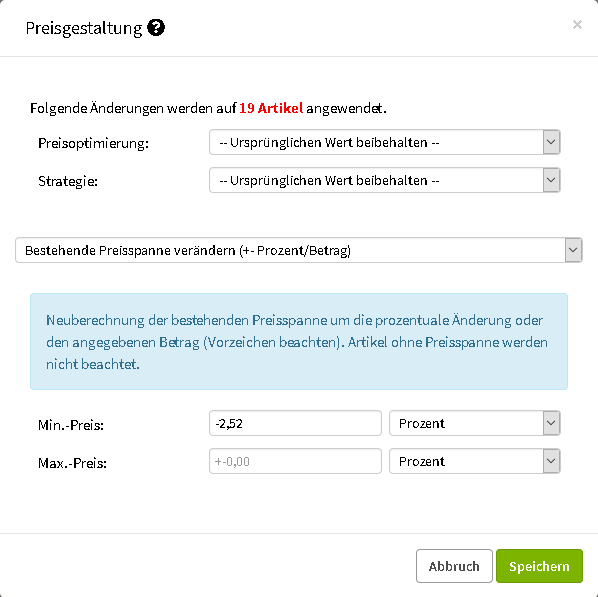Cancel changes with the Abbruch button
The width and height of the screenshot is (598, 597).
(x=454, y=566)
